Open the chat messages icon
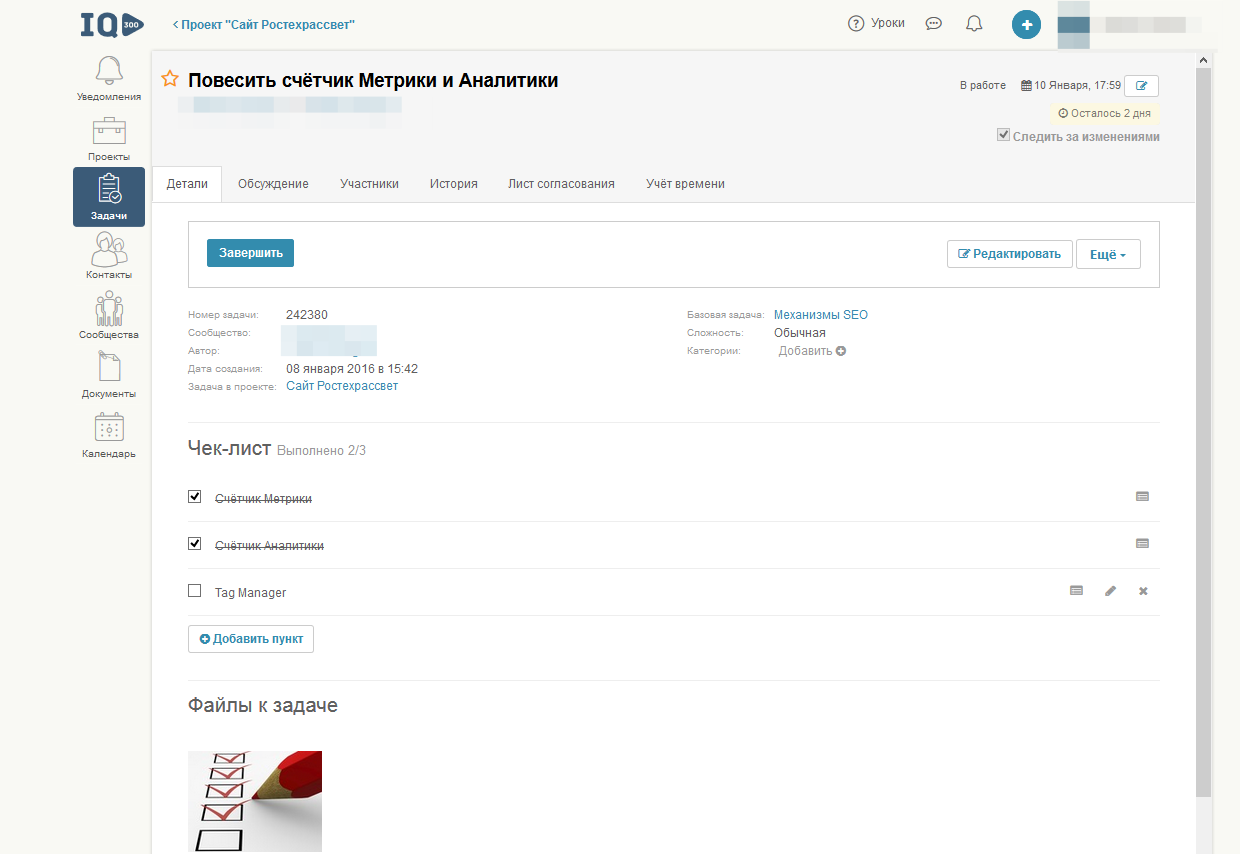Image resolution: width=1240 pixels, height=854 pixels. tap(934, 24)
